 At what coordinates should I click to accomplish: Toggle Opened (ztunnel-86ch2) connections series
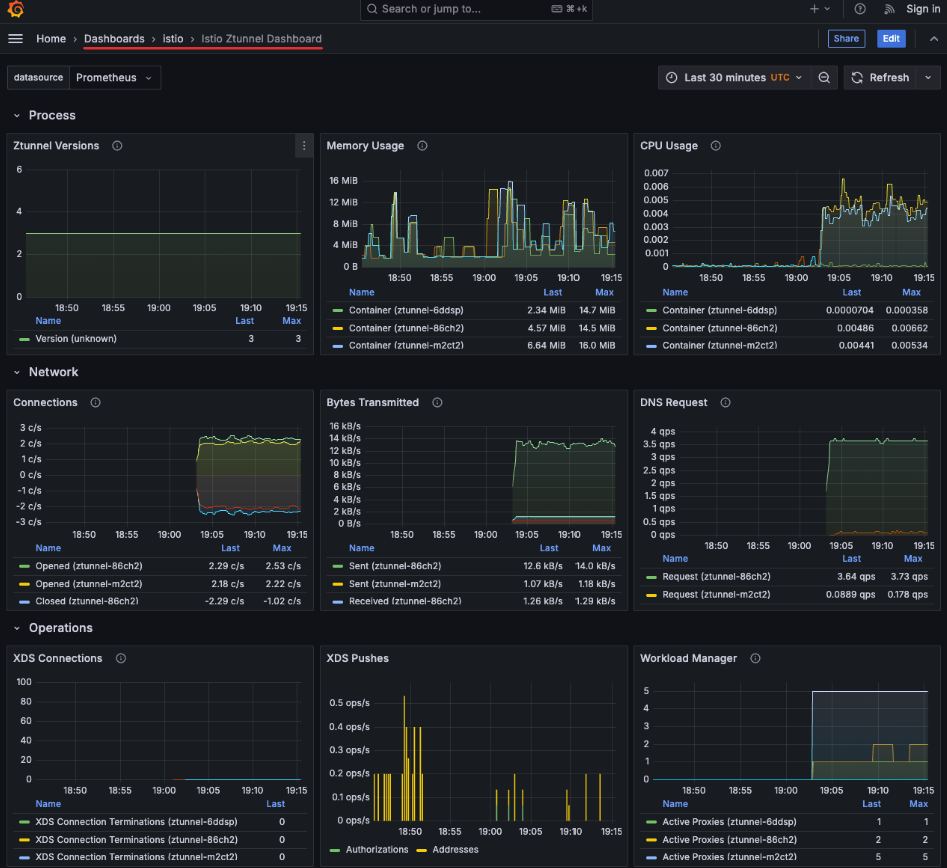click(x=89, y=567)
